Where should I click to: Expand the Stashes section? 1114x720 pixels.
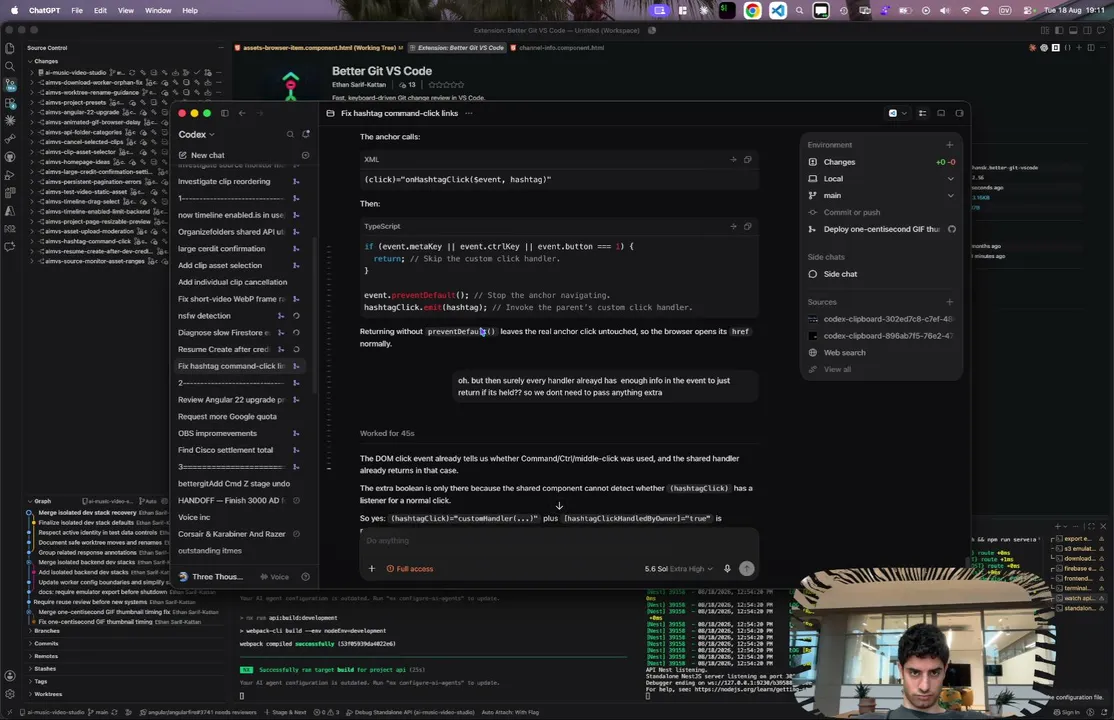(41, 669)
